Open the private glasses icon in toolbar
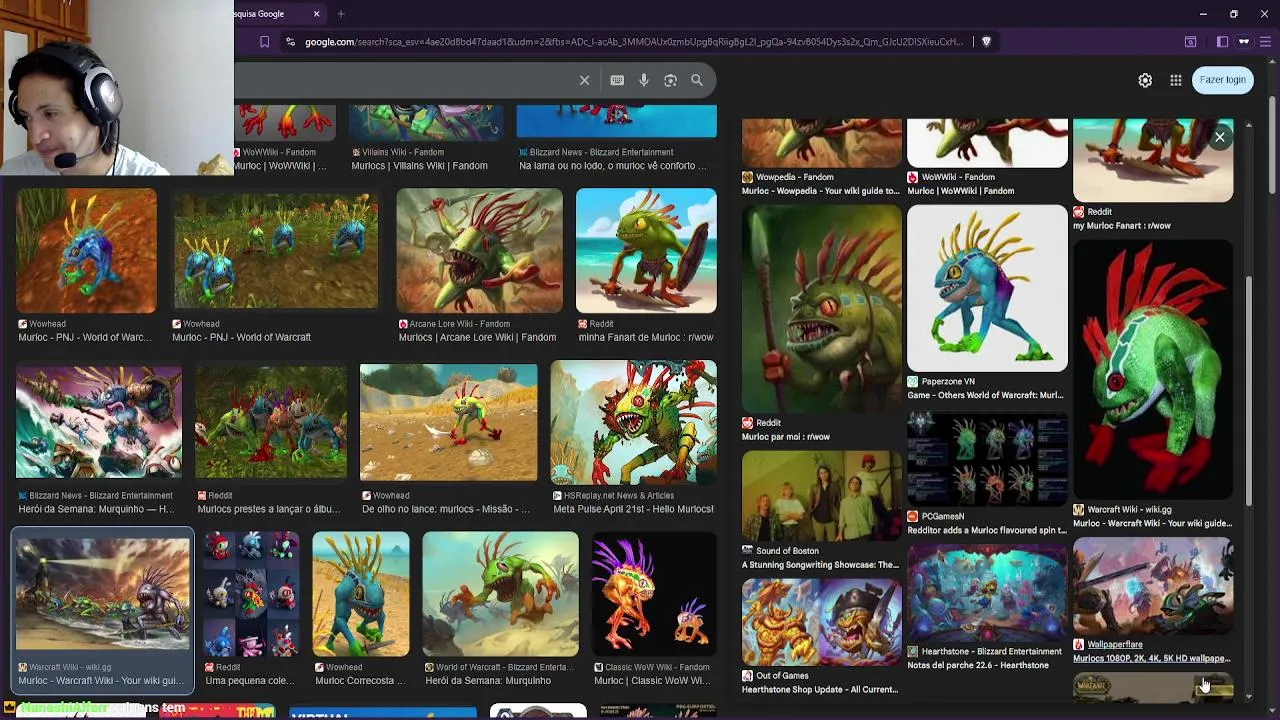 (x=1244, y=42)
